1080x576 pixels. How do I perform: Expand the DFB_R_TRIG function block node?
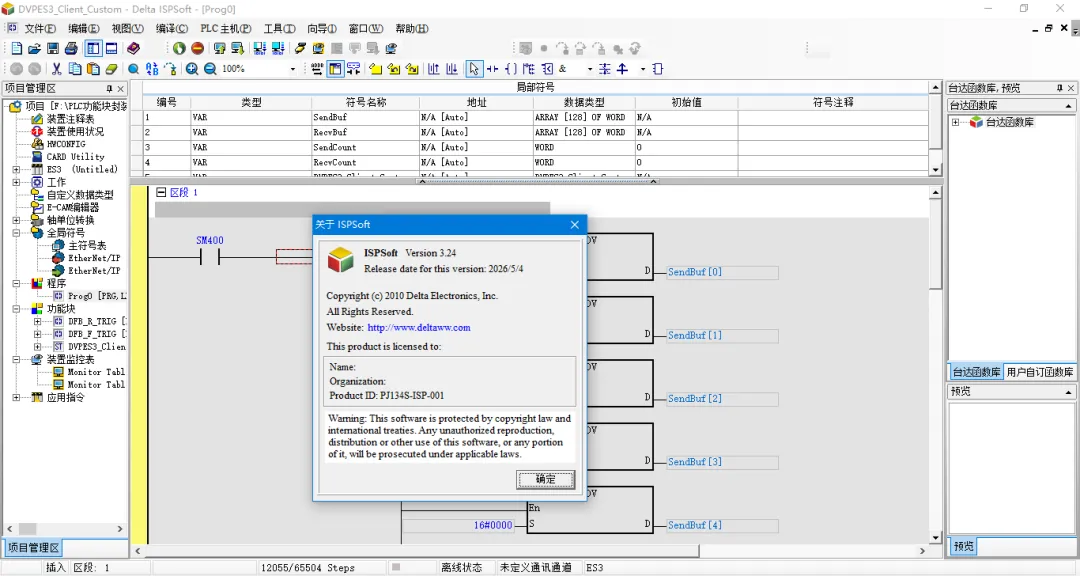(x=37, y=321)
